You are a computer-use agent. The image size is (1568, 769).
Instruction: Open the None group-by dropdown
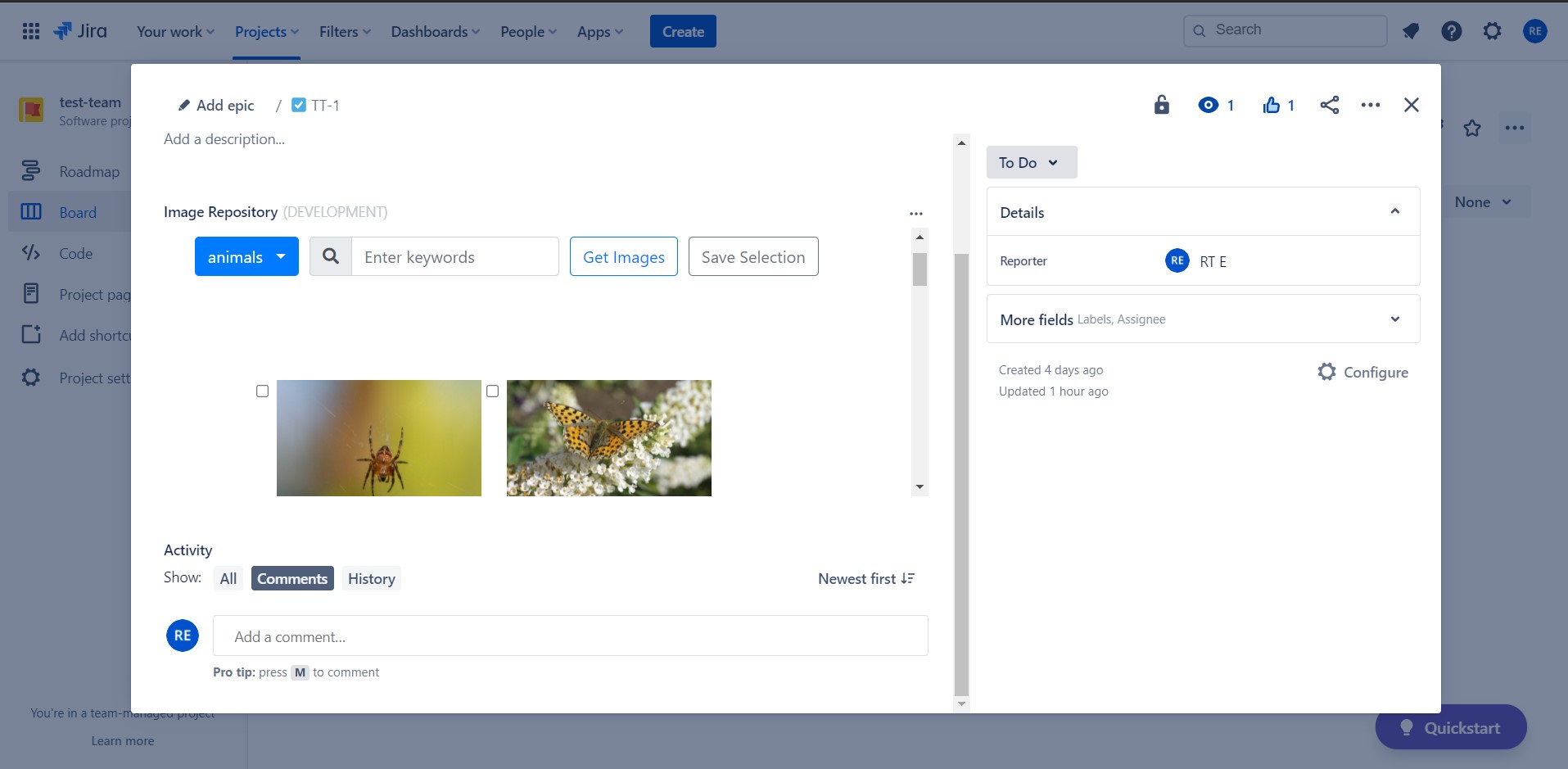[1484, 201]
